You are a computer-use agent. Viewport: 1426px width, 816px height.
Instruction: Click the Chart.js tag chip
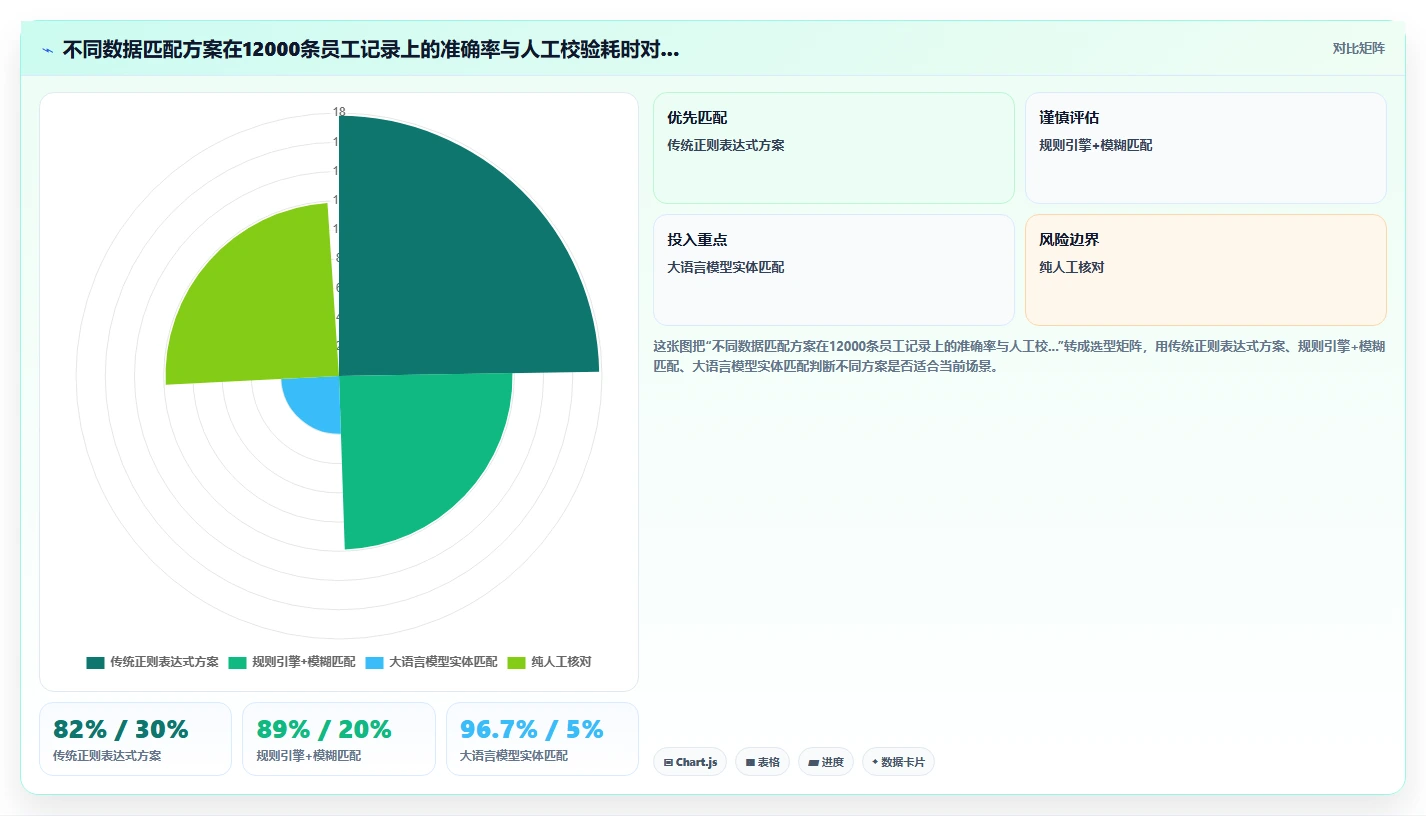[x=690, y=762]
